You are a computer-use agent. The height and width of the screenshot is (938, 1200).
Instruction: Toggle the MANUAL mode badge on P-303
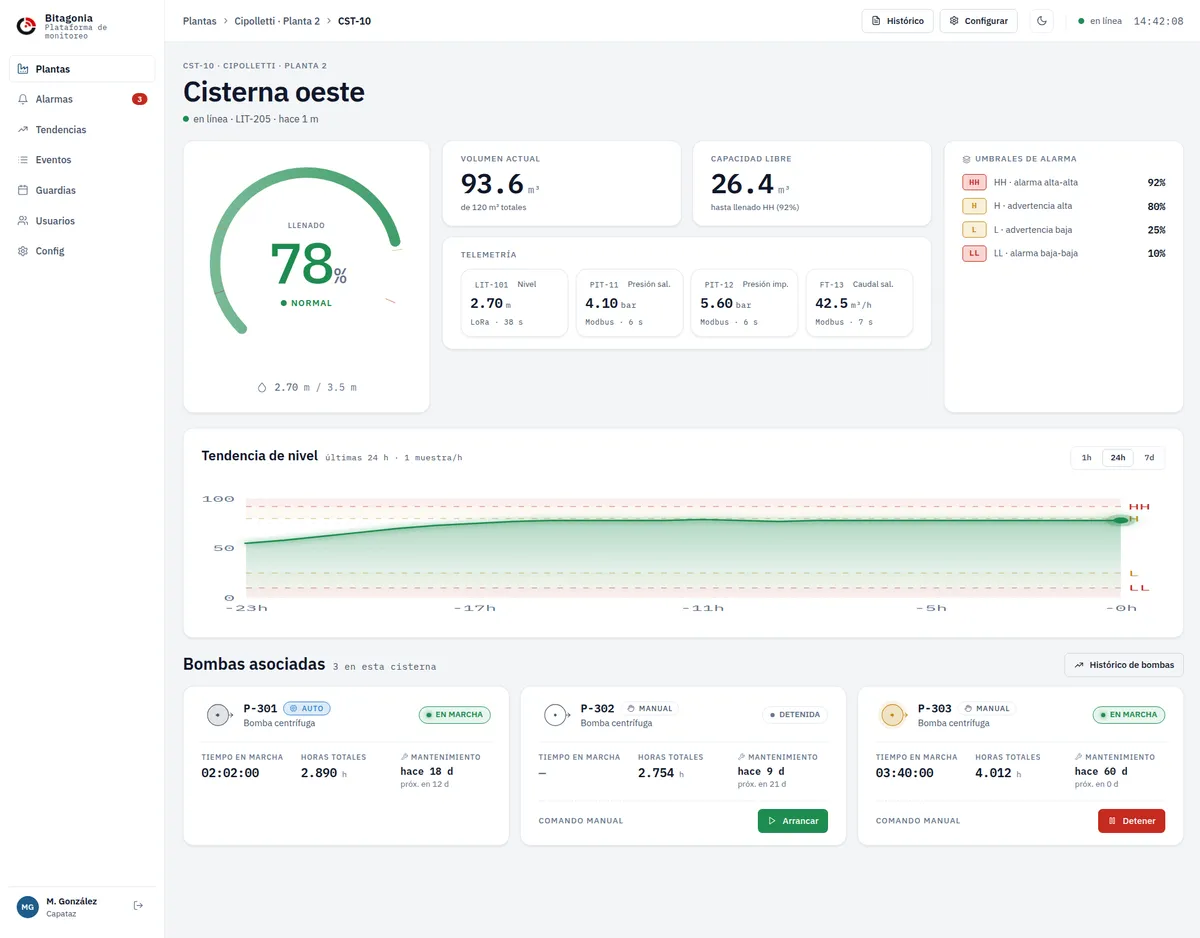(986, 708)
